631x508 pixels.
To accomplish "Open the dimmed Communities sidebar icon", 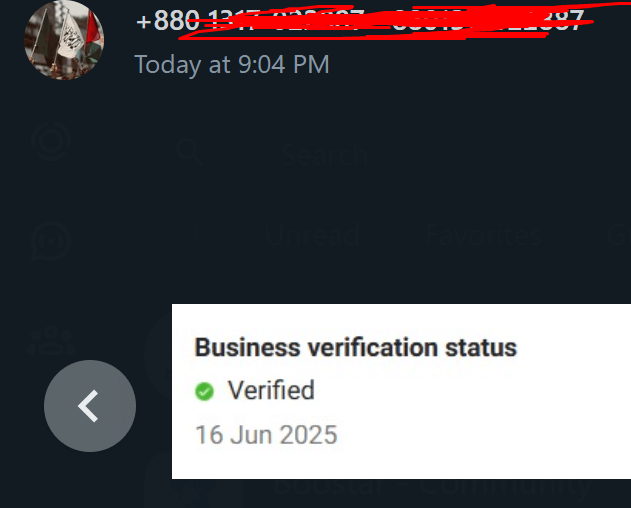I will point(51,341).
